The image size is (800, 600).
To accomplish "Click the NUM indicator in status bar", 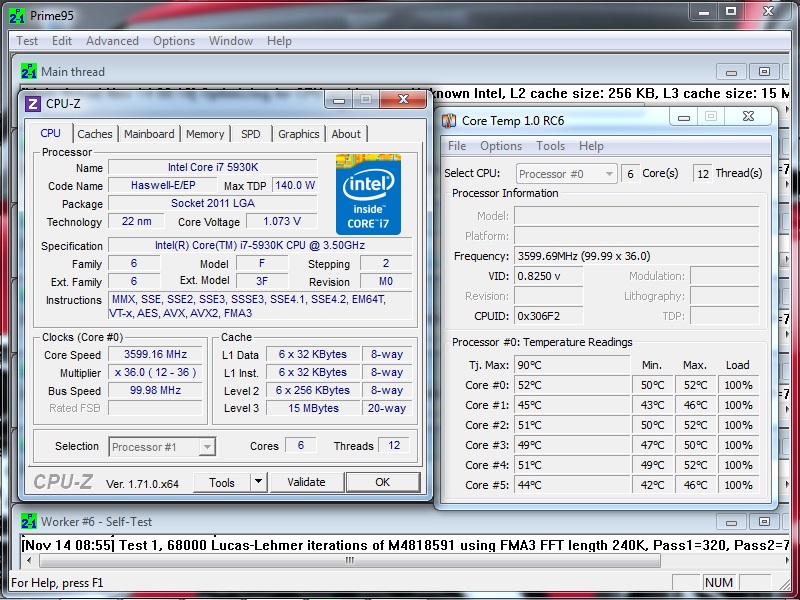I will [718, 583].
